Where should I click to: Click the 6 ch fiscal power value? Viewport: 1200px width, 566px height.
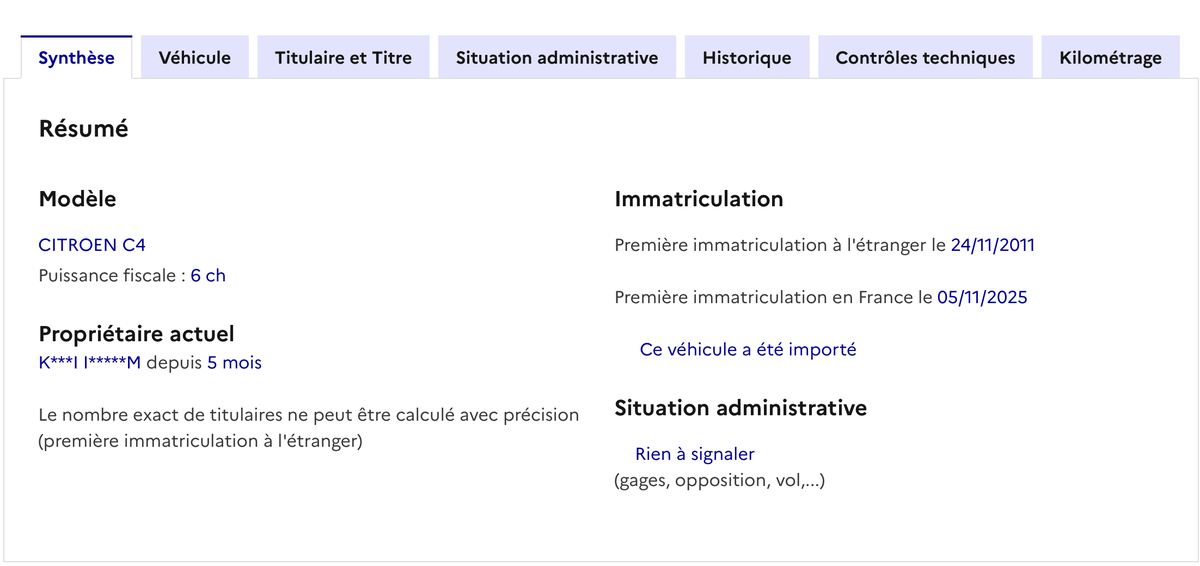[208, 275]
